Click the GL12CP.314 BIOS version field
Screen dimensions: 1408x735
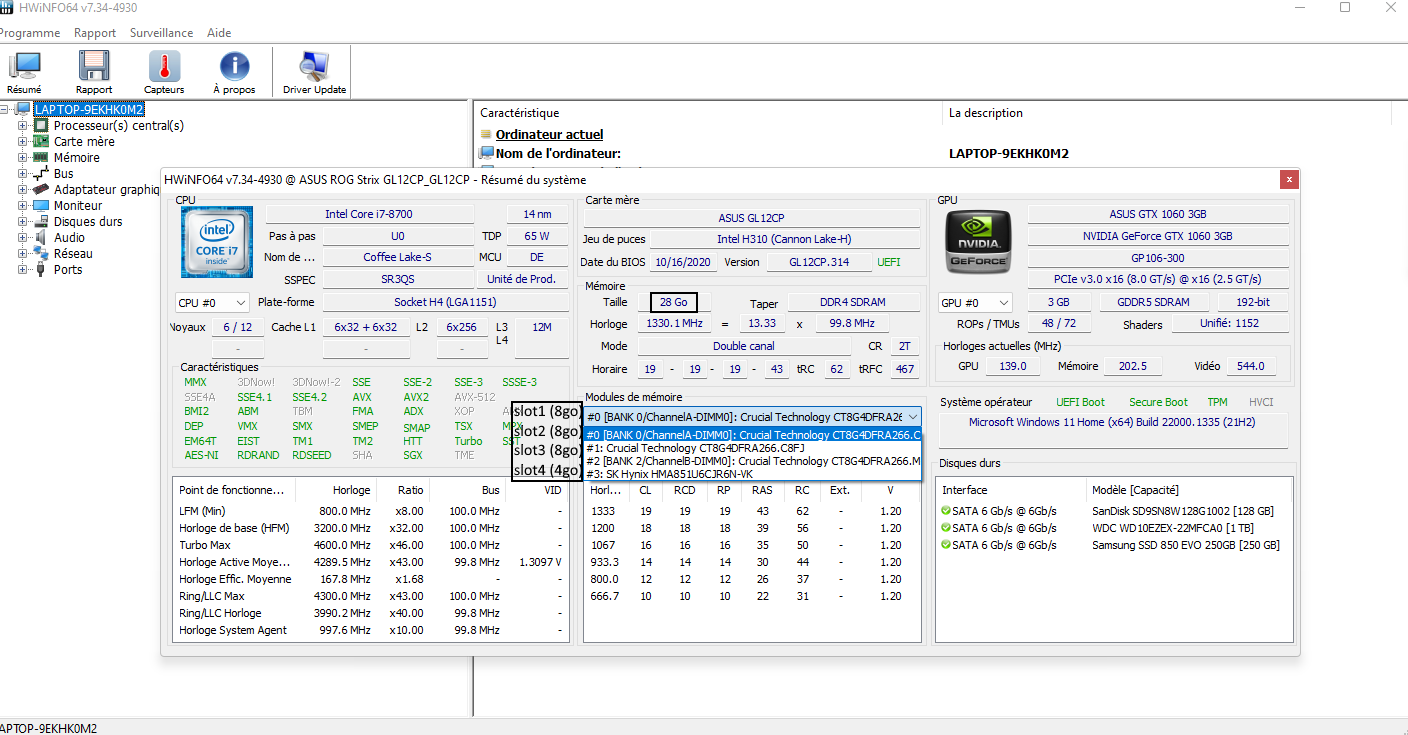click(818, 262)
